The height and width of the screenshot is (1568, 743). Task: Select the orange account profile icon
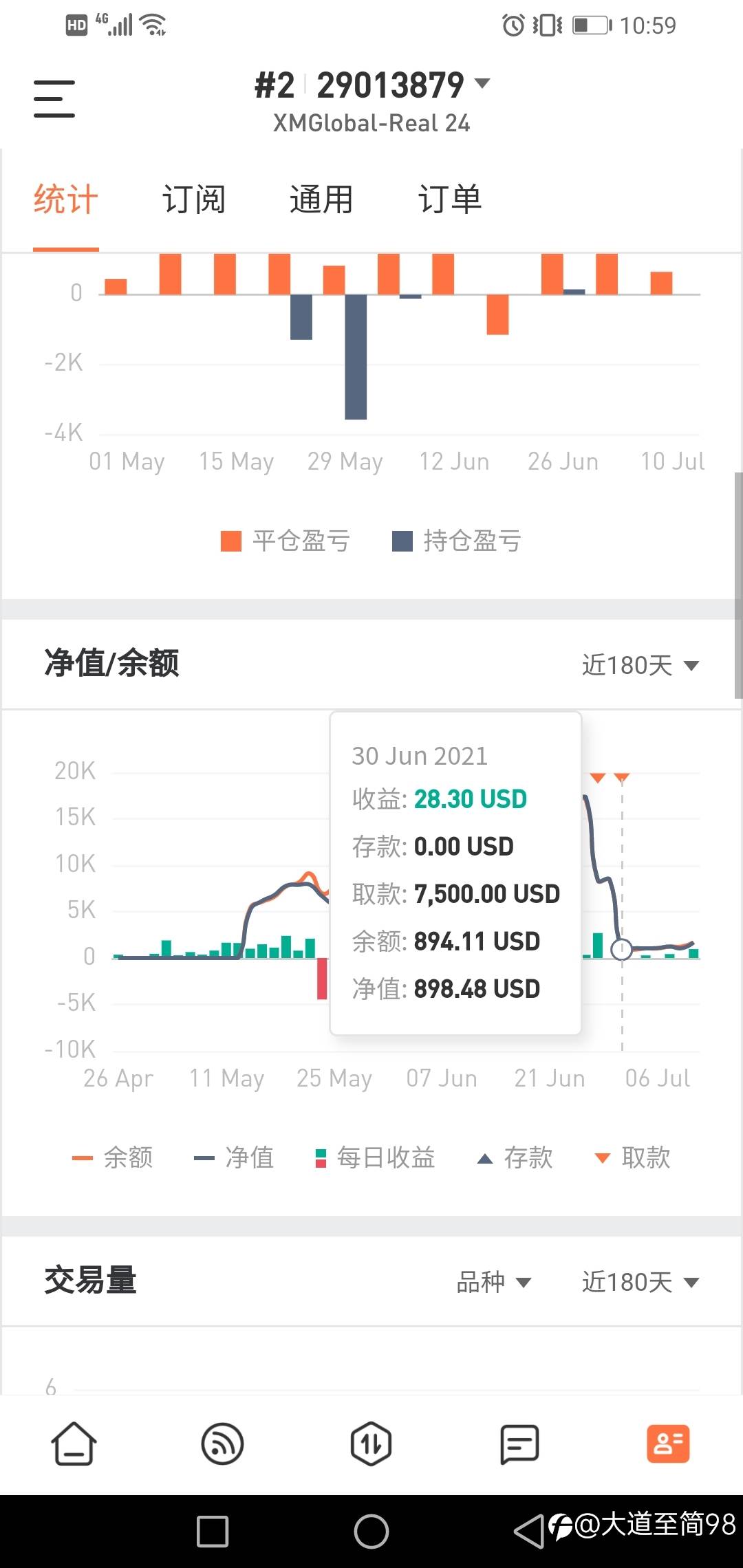[668, 1444]
